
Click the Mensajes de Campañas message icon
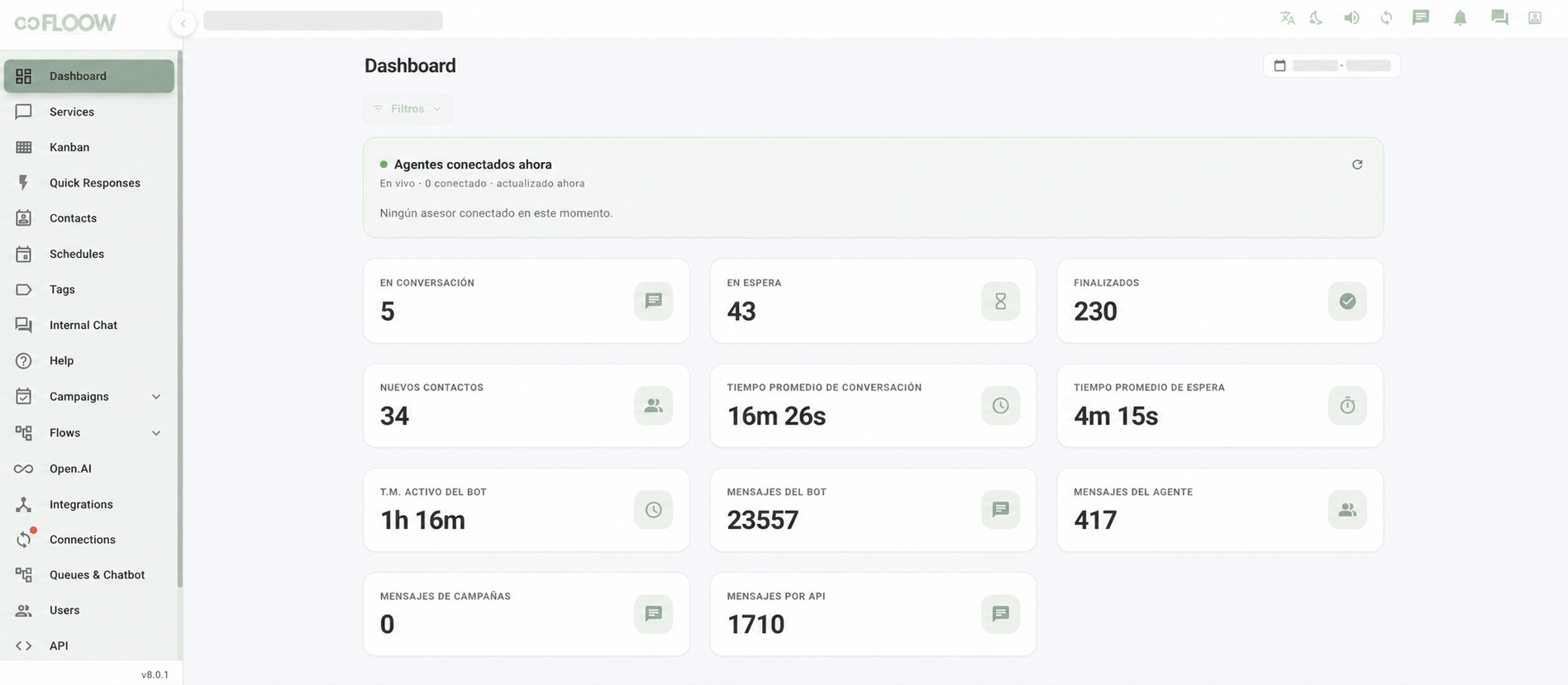click(x=654, y=614)
